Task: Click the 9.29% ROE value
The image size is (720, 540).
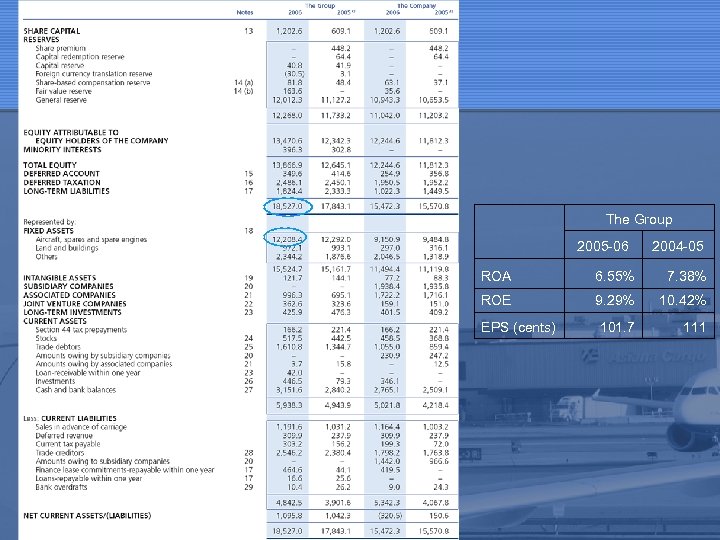Action: (614, 300)
